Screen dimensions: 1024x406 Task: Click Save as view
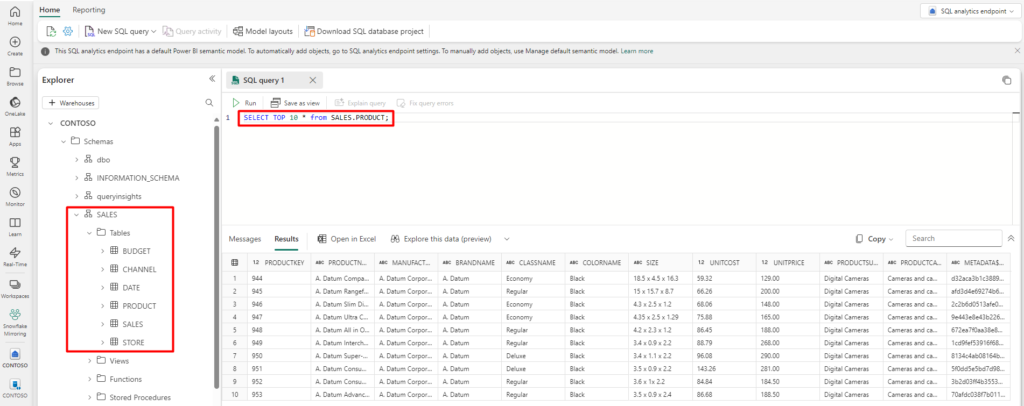295,103
